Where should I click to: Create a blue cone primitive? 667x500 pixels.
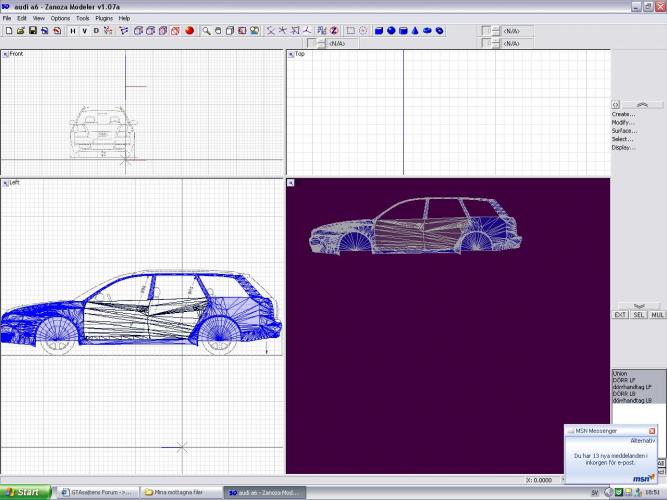[x=415, y=31]
